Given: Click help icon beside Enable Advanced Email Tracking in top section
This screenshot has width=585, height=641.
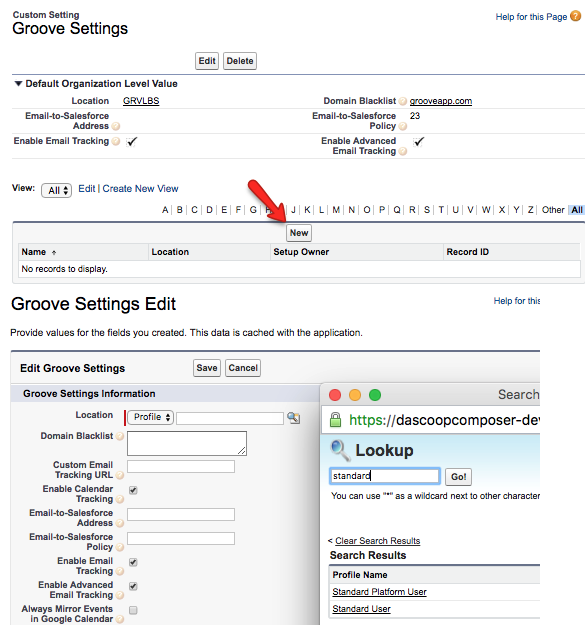Looking at the screenshot, I should pos(403,151).
